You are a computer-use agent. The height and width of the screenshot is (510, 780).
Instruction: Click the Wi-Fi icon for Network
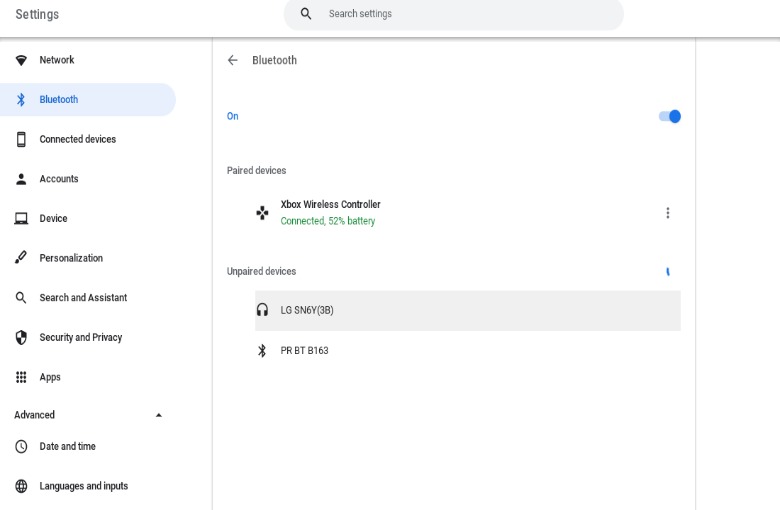(x=21, y=60)
